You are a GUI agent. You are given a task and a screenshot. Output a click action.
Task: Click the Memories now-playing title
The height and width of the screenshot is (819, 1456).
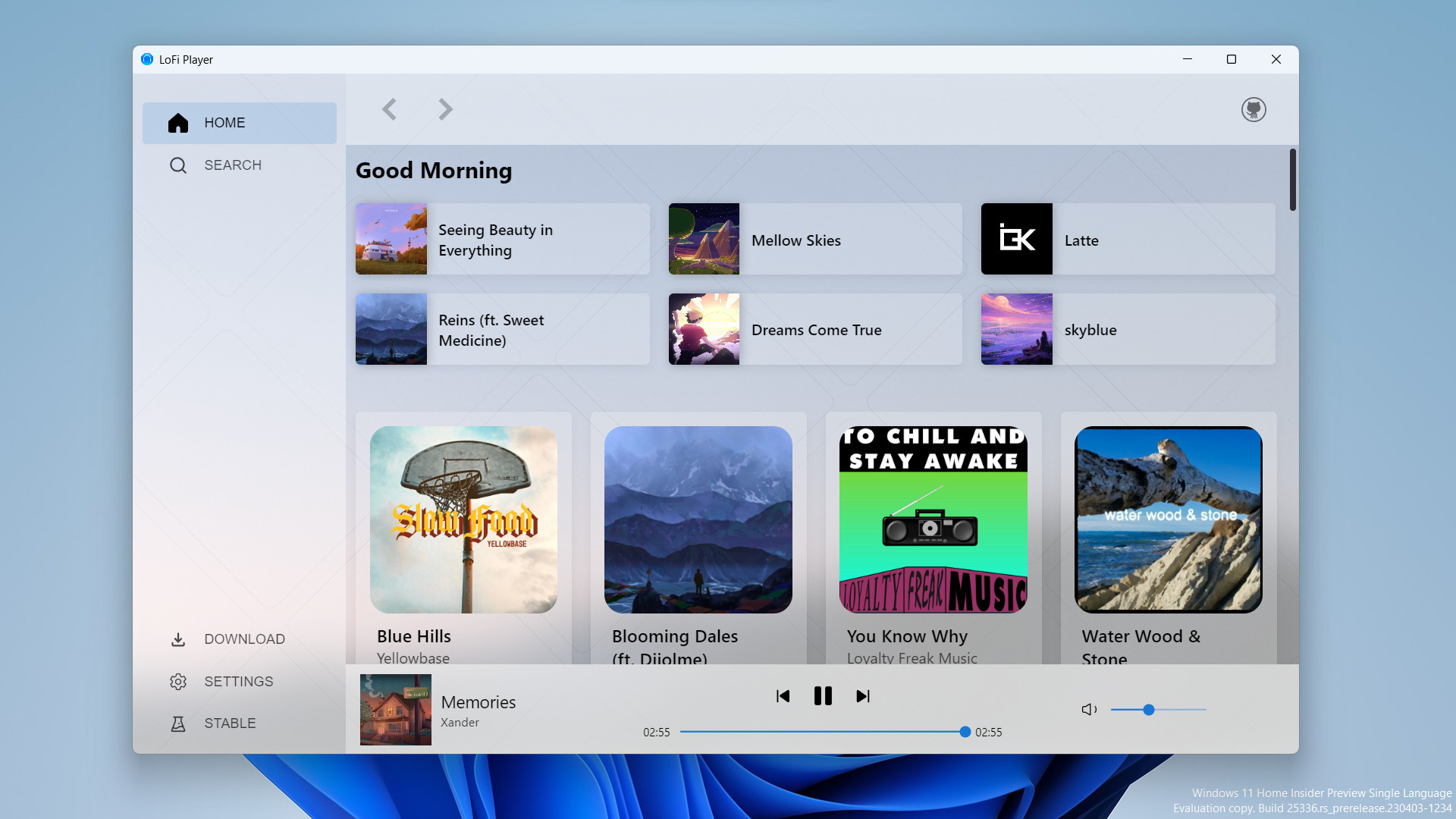click(x=479, y=702)
